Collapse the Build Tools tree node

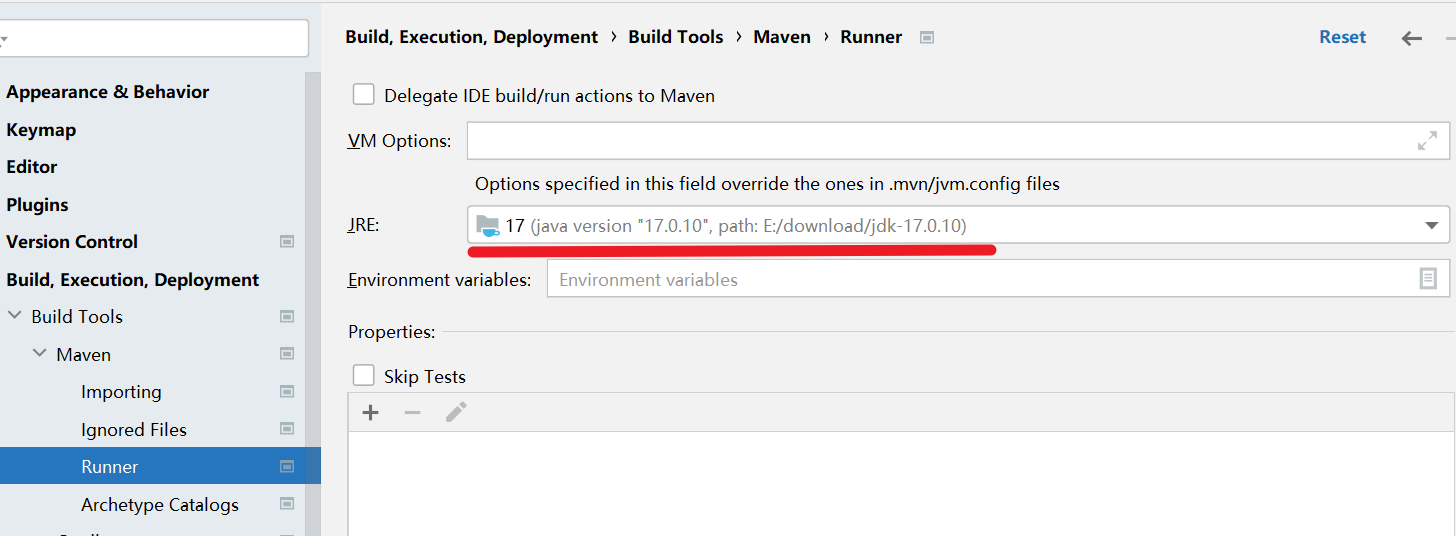(14, 317)
